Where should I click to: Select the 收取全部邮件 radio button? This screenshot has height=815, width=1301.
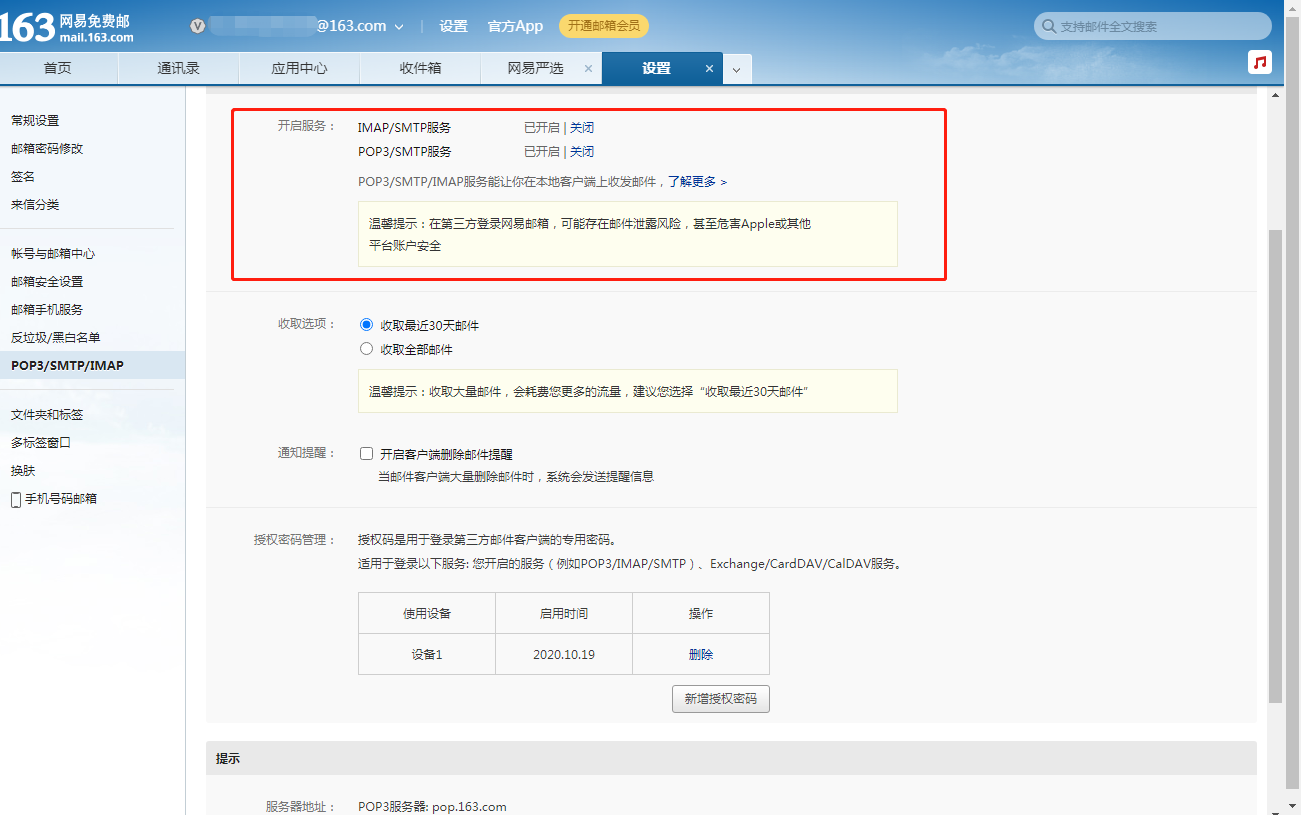tap(366, 349)
